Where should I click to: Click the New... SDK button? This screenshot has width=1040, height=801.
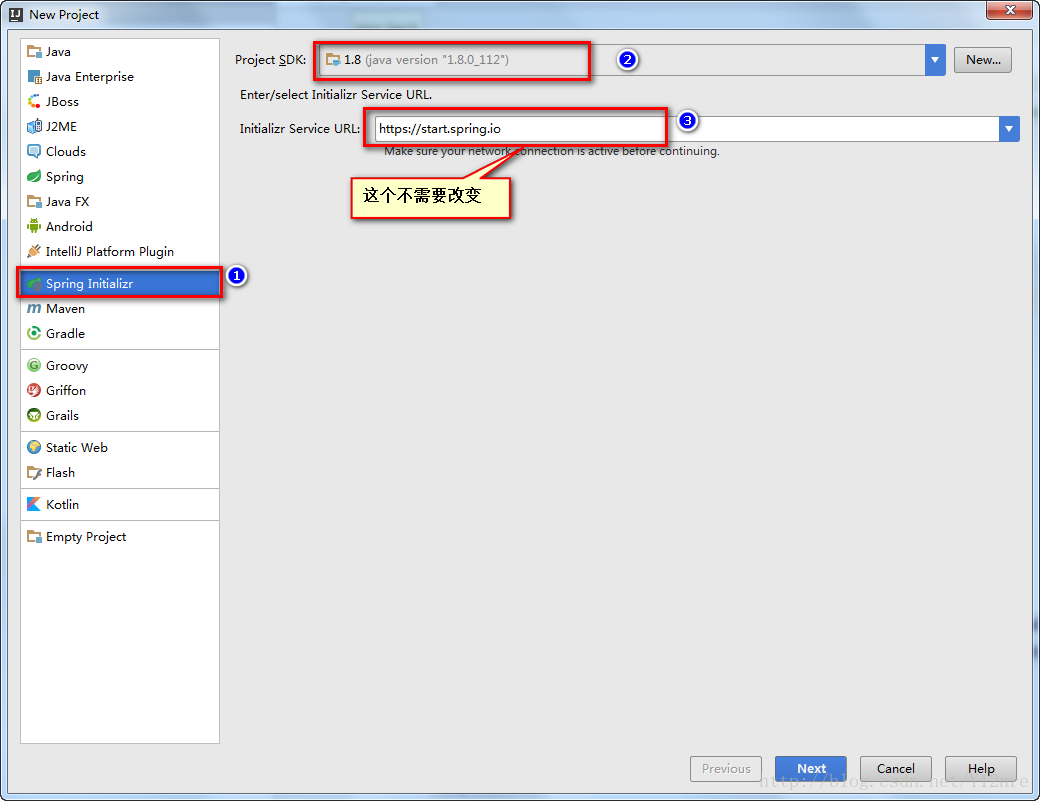pos(983,60)
